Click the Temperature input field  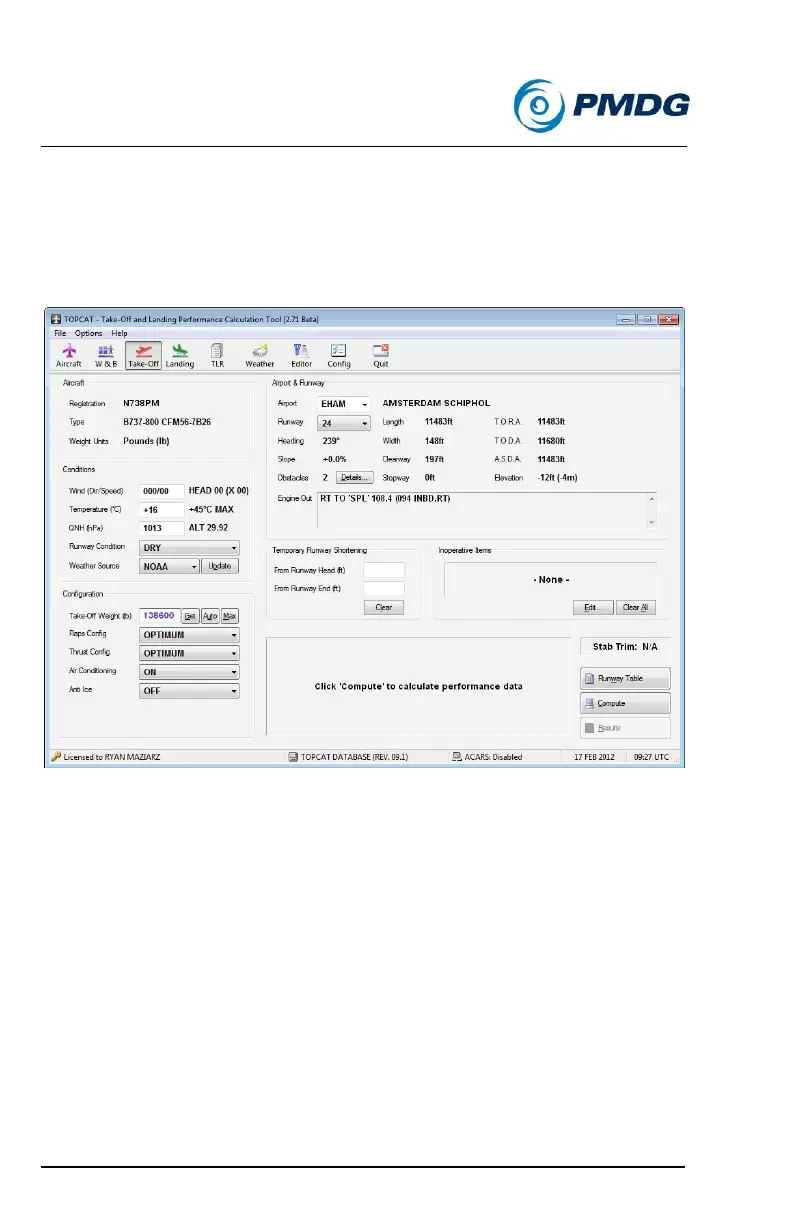point(162,510)
